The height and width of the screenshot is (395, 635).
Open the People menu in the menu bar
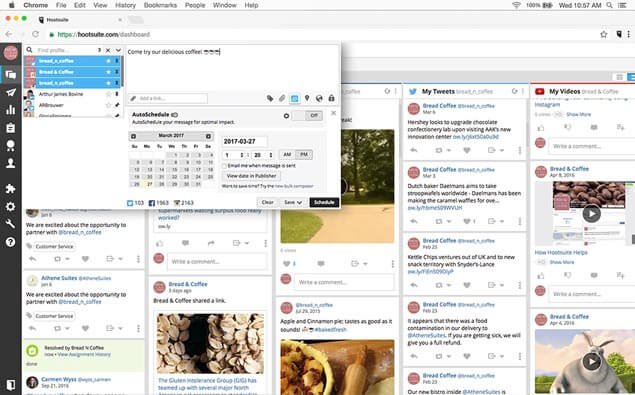point(195,5)
